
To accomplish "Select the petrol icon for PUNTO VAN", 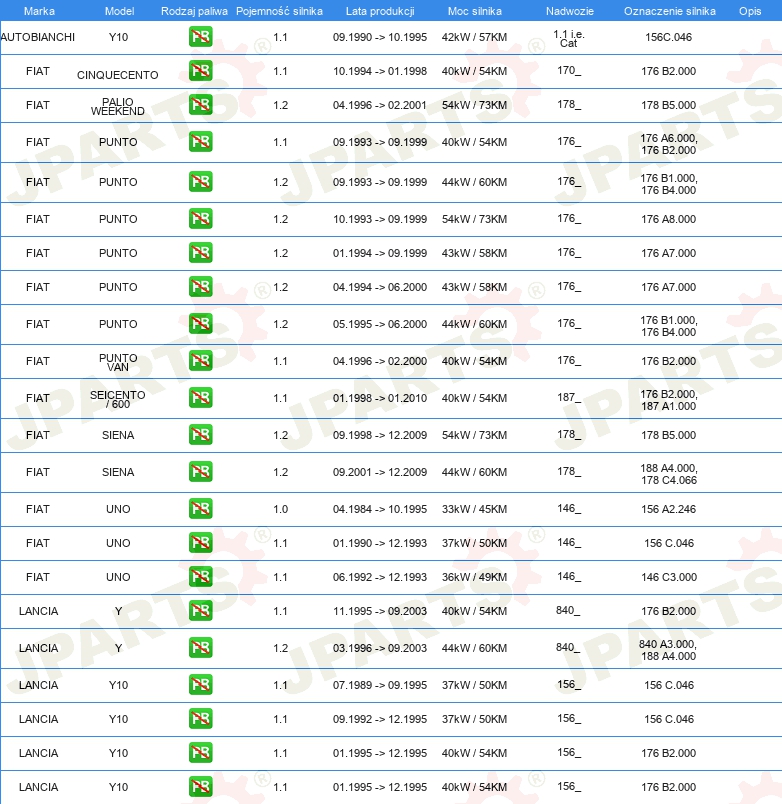I will pyautogui.click(x=200, y=360).
